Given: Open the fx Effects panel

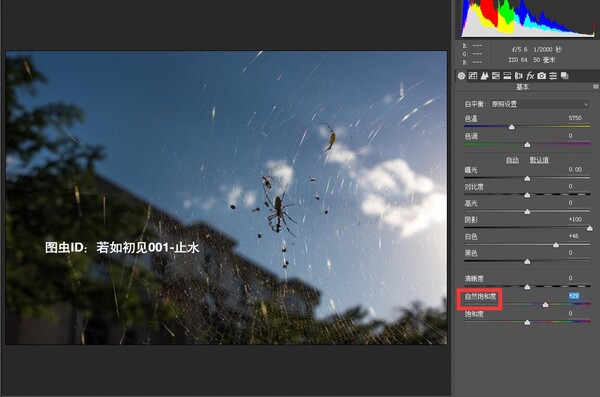Looking at the screenshot, I should [530, 76].
